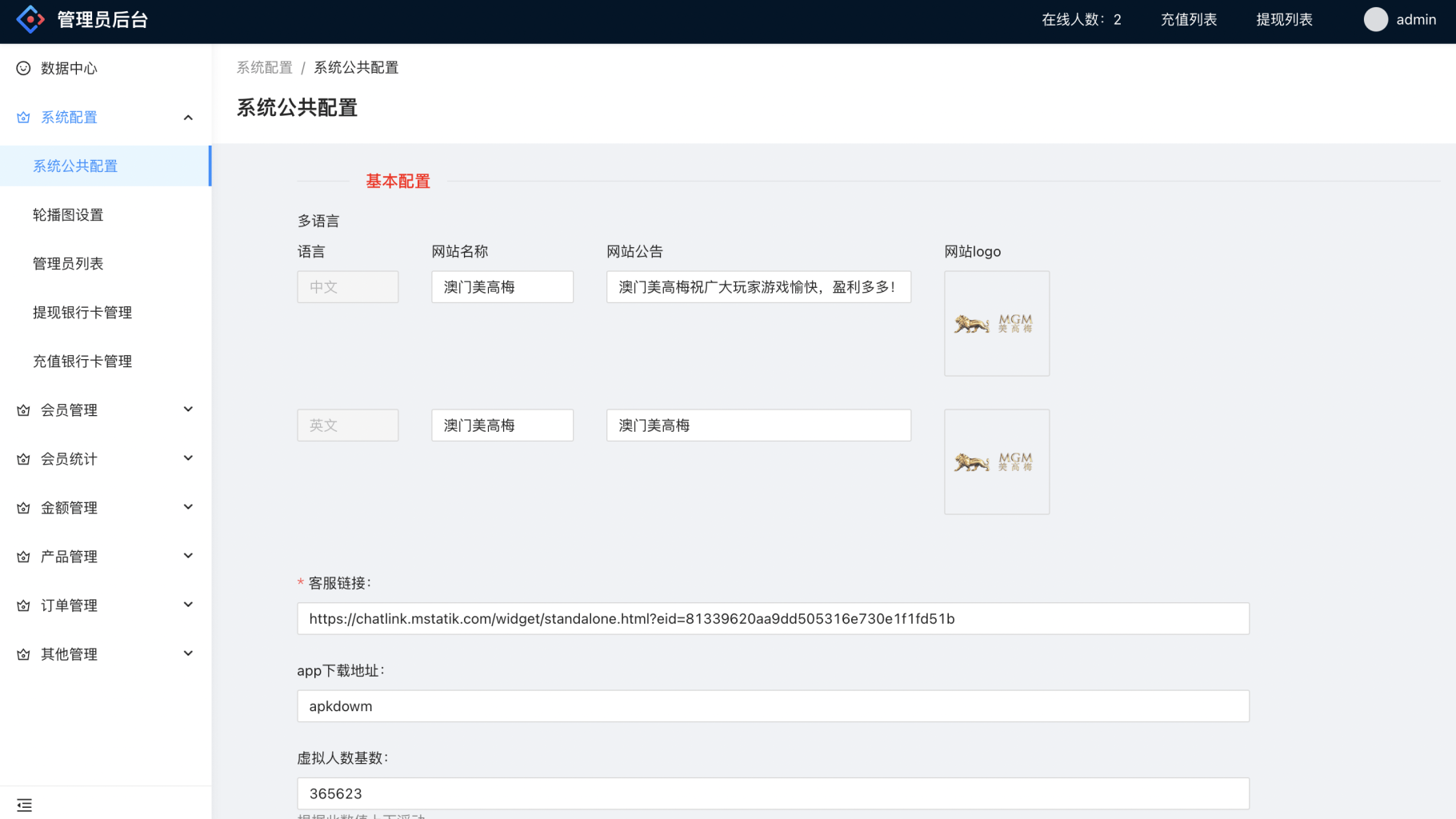Image resolution: width=1456 pixels, height=819 pixels.
Task: Click the 产品管理 sidebar icon
Action: tap(23, 556)
